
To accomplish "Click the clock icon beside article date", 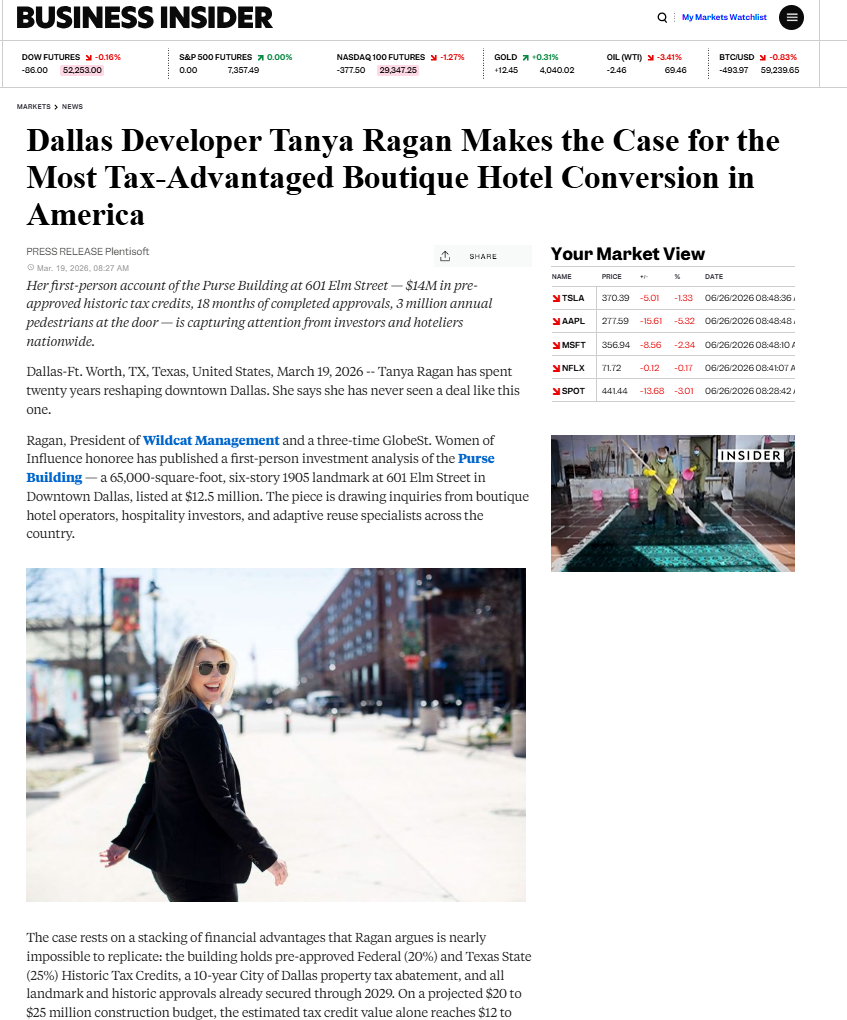I will tap(31, 267).
